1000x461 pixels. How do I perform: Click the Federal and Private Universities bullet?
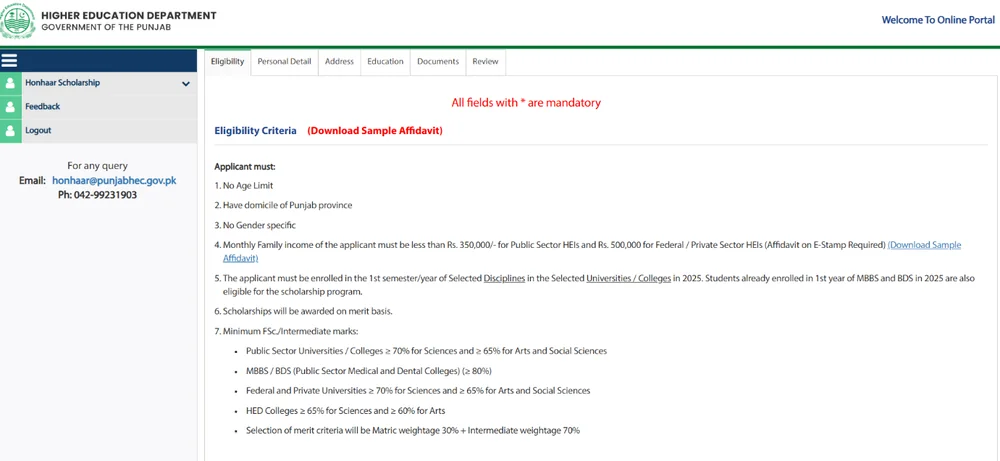[x=418, y=390]
